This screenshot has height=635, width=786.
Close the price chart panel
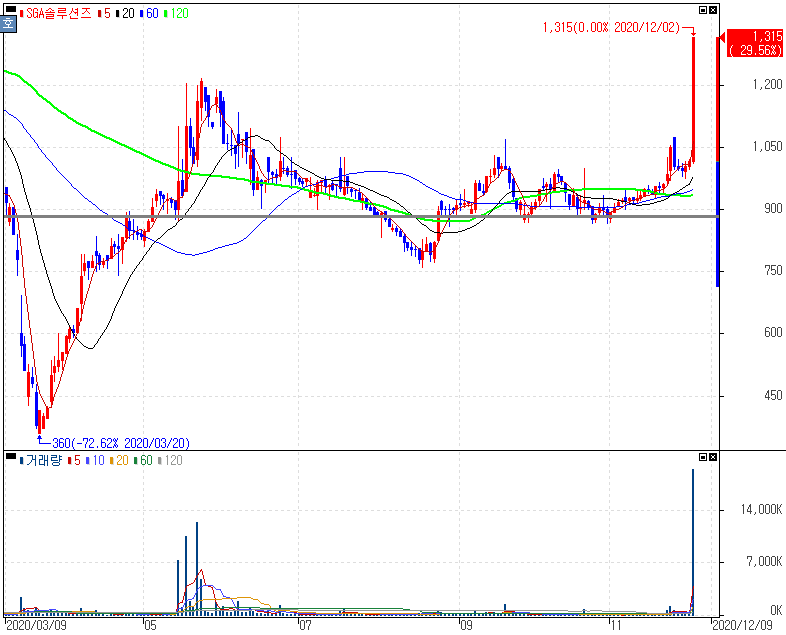[713, 10]
